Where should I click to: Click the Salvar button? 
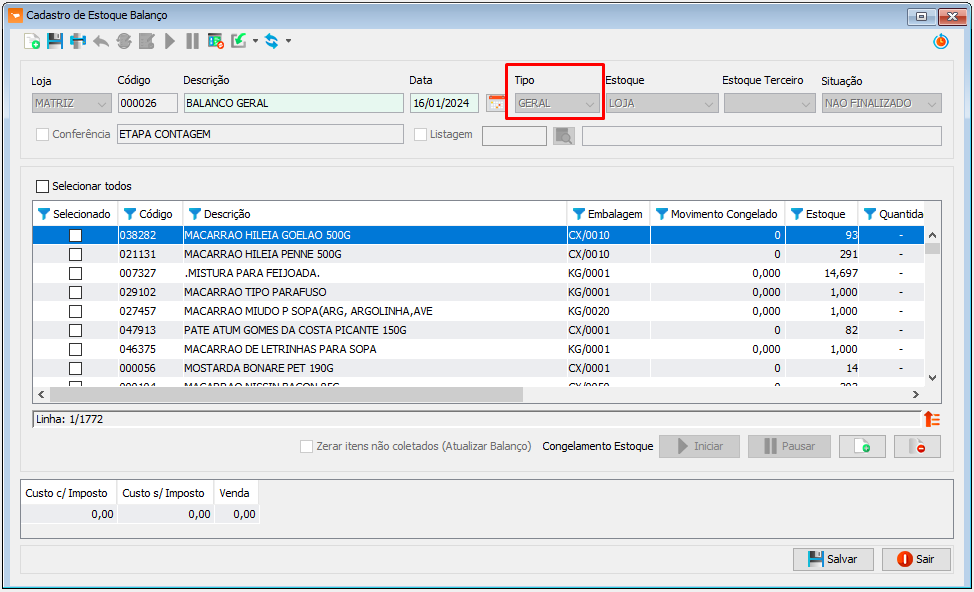point(833,559)
